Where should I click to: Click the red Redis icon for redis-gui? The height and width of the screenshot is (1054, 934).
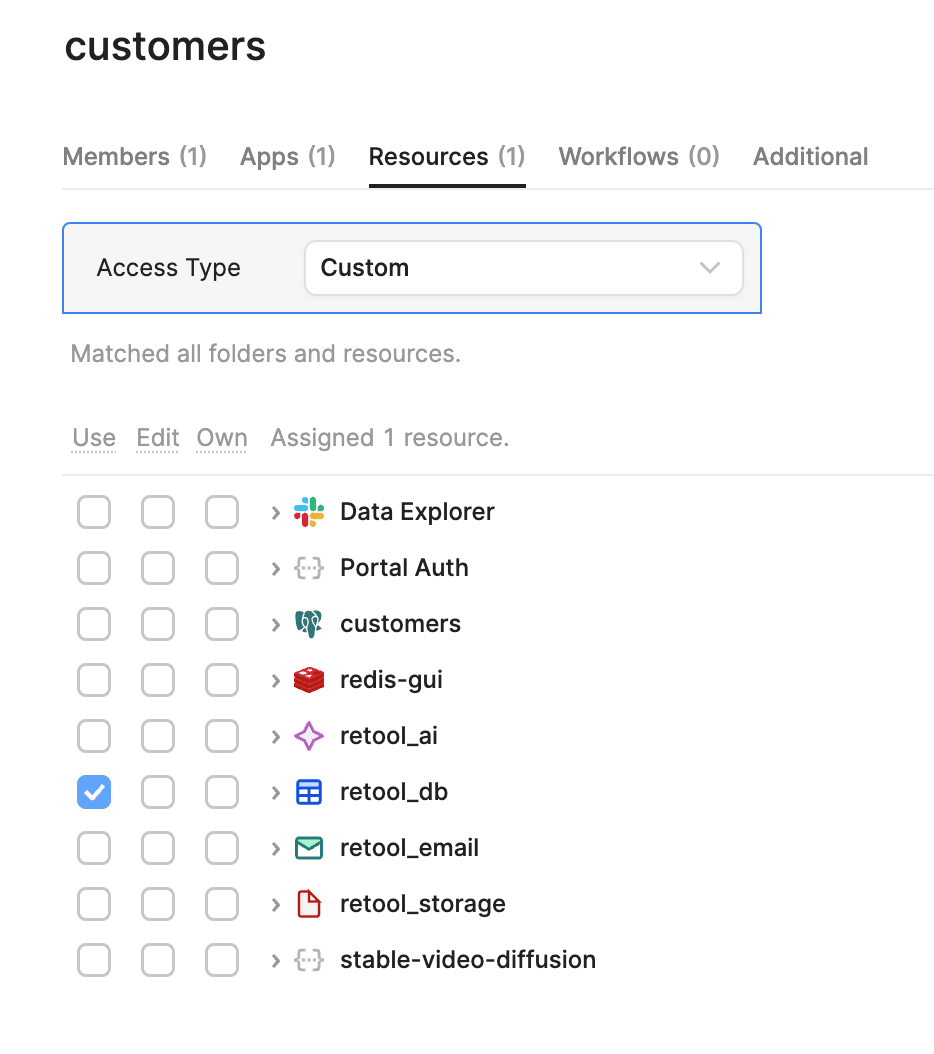[x=309, y=680]
